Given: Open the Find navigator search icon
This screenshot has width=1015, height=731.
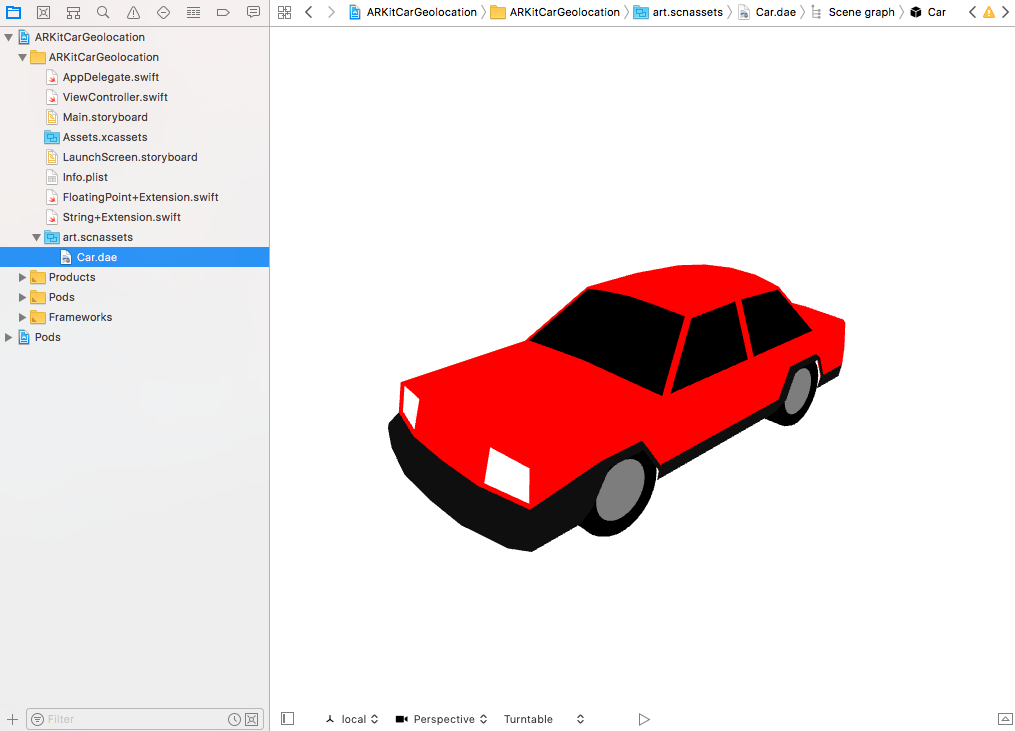Looking at the screenshot, I should coord(103,12).
